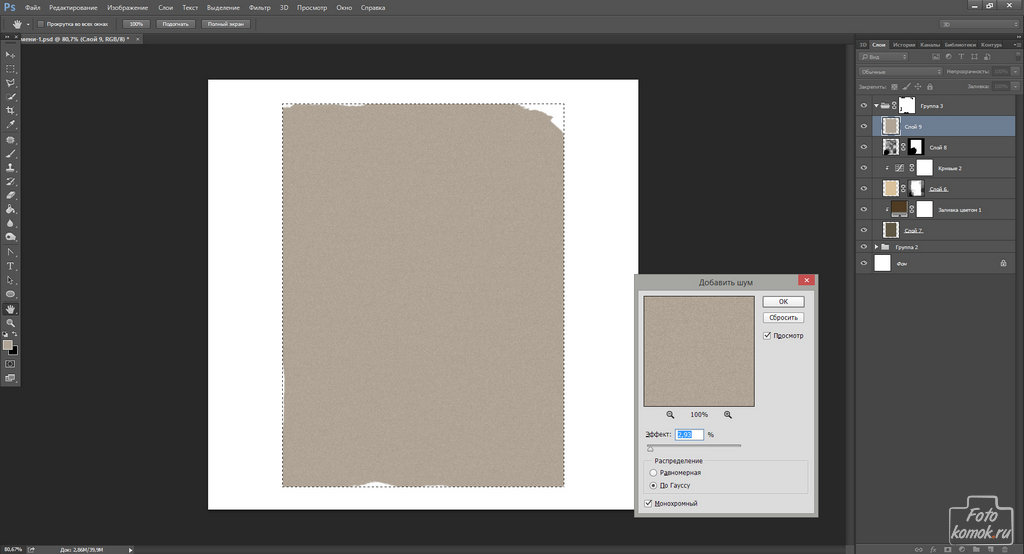This screenshot has height=554, width=1024.
Task: Collapse the Группа 3 layer group
Action: click(877, 105)
